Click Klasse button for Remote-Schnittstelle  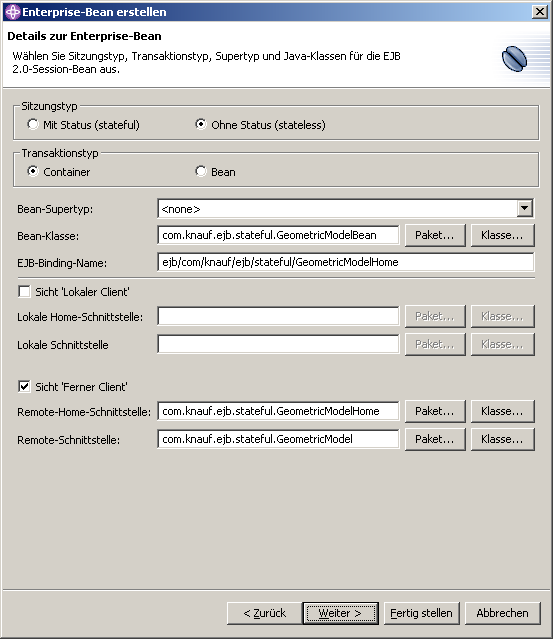[x=502, y=439]
